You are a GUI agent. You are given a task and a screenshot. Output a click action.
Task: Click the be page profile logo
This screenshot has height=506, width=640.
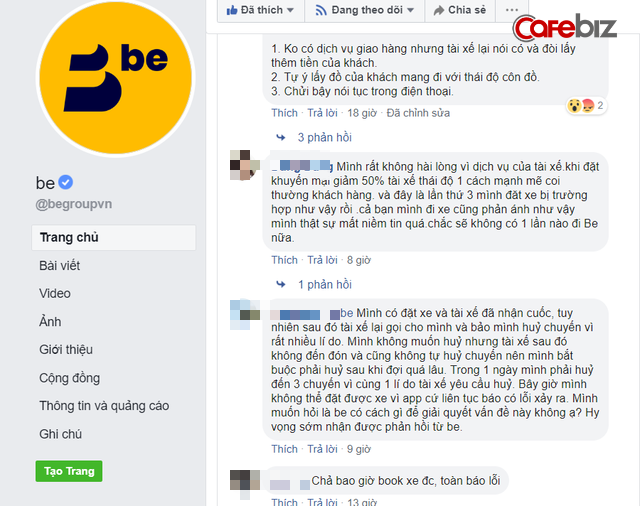pyautogui.click(x=116, y=78)
